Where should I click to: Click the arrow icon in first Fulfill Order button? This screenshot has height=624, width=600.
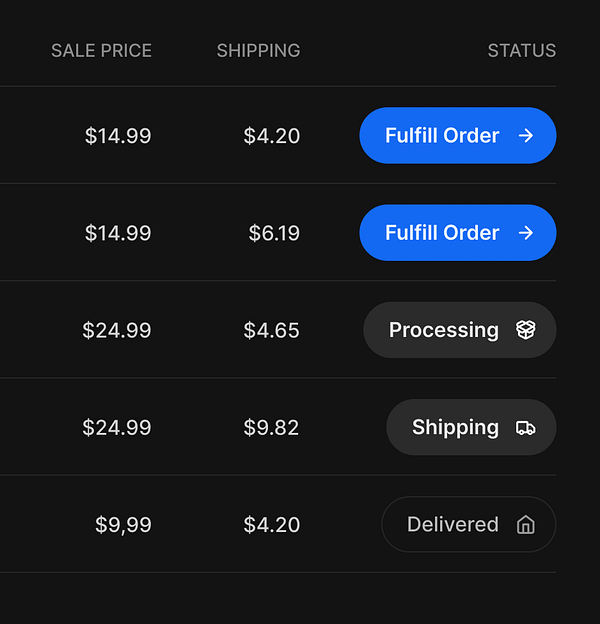526,136
